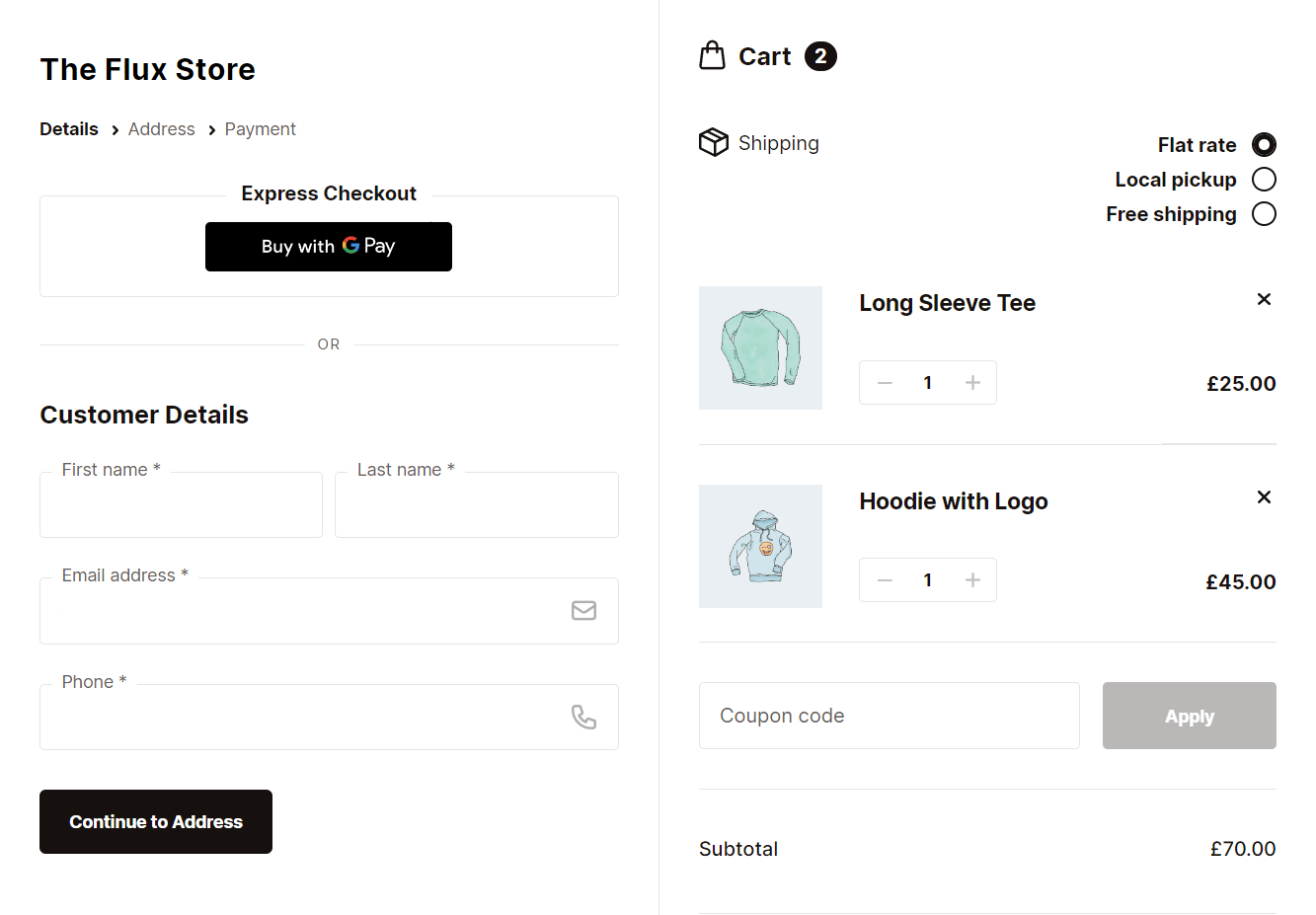Image resolution: width=1316 pixels, height=915 pixels.
Task: Open the Payment checkout step
Action: pyautogui.click(x=260, y=128)
